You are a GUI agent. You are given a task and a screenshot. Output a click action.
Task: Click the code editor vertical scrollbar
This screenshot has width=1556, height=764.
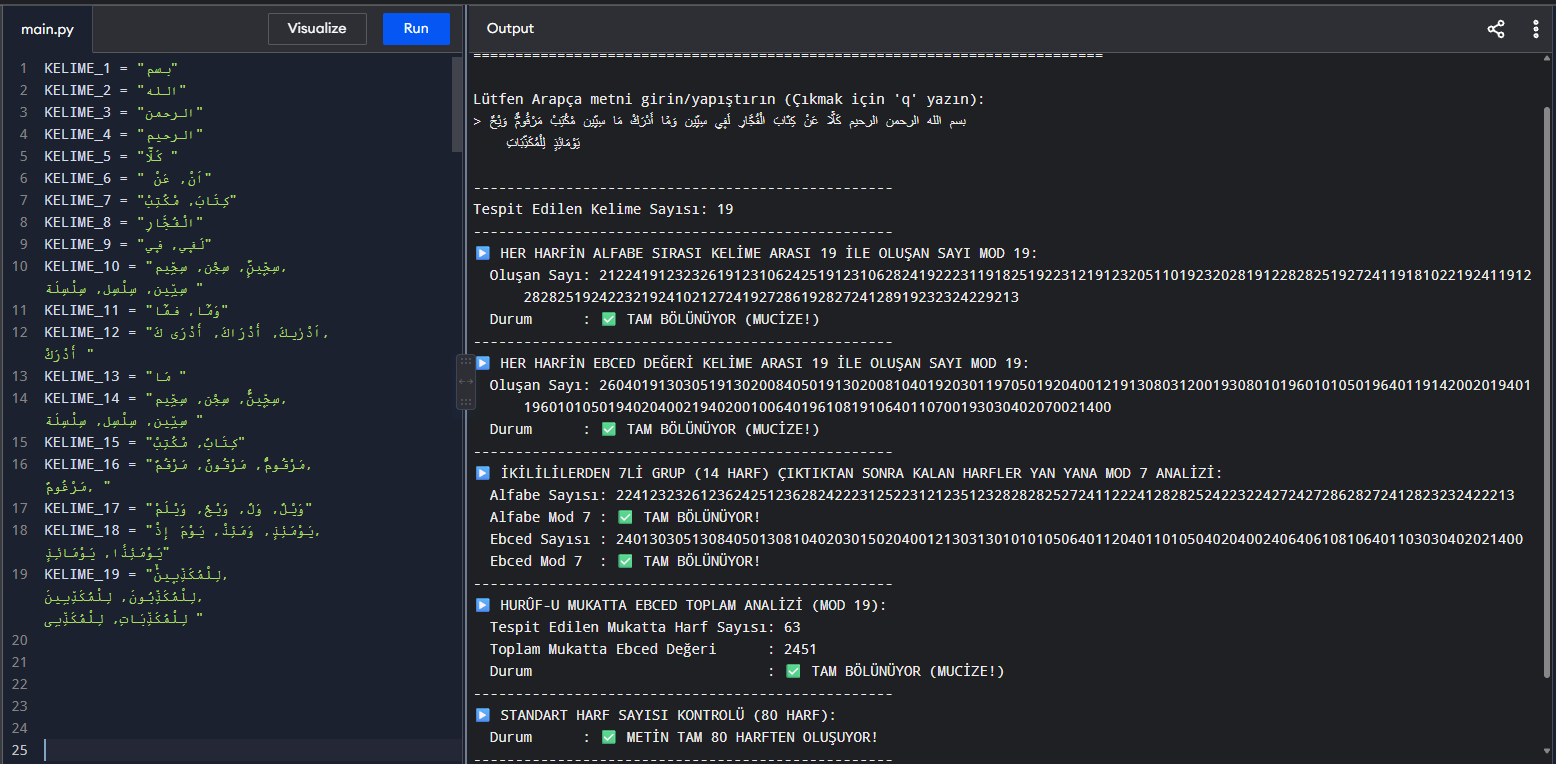[457, 105]
